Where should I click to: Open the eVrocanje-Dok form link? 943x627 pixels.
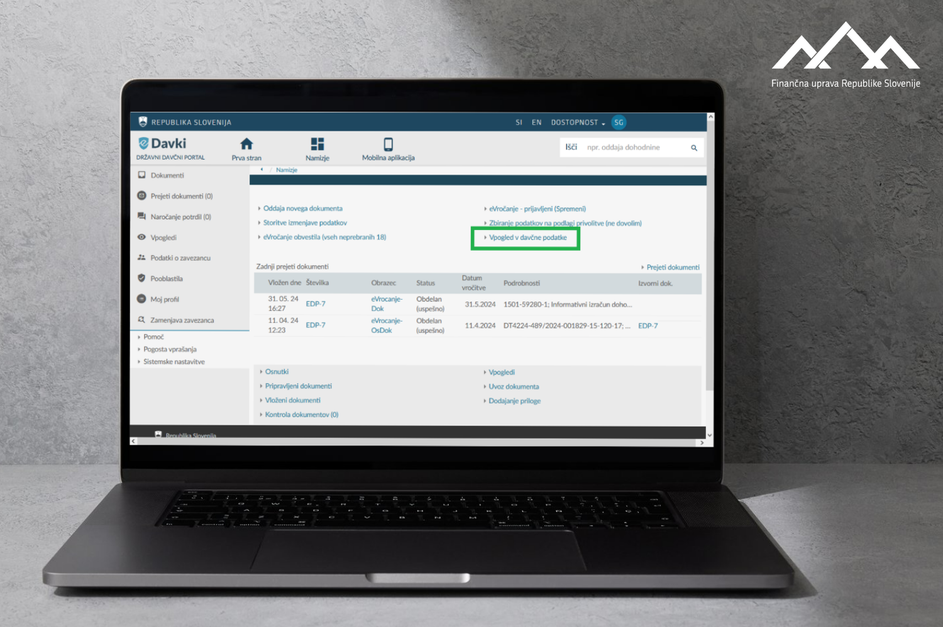tap(386, 304)
